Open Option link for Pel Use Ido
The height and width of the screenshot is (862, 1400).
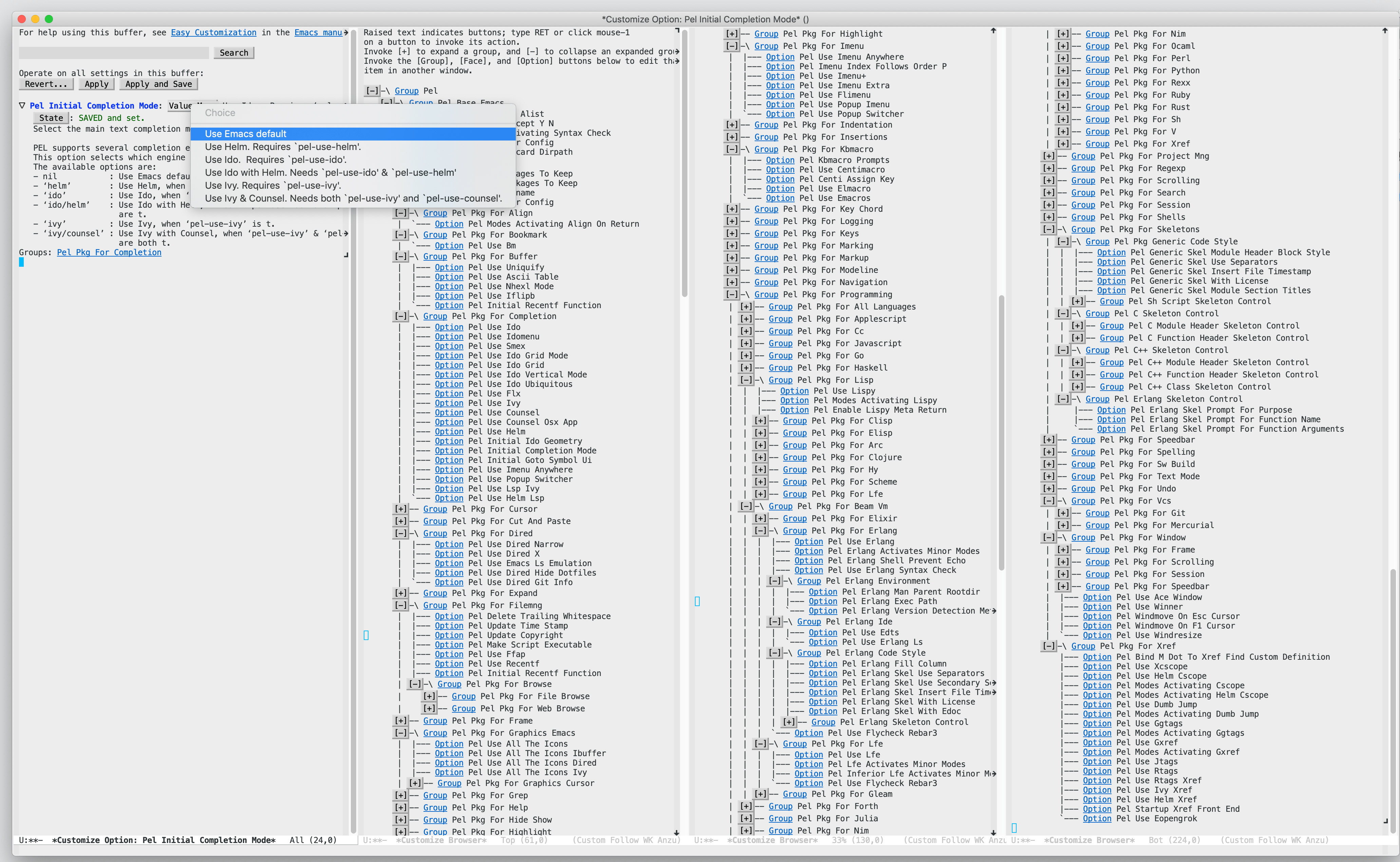tap(449, 327)
